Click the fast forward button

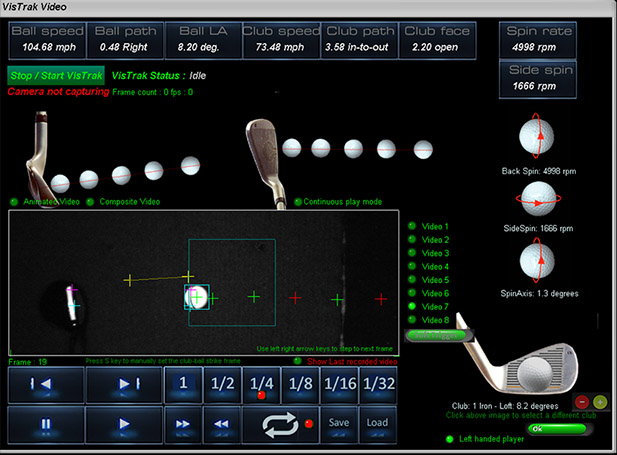click(183, 424)
